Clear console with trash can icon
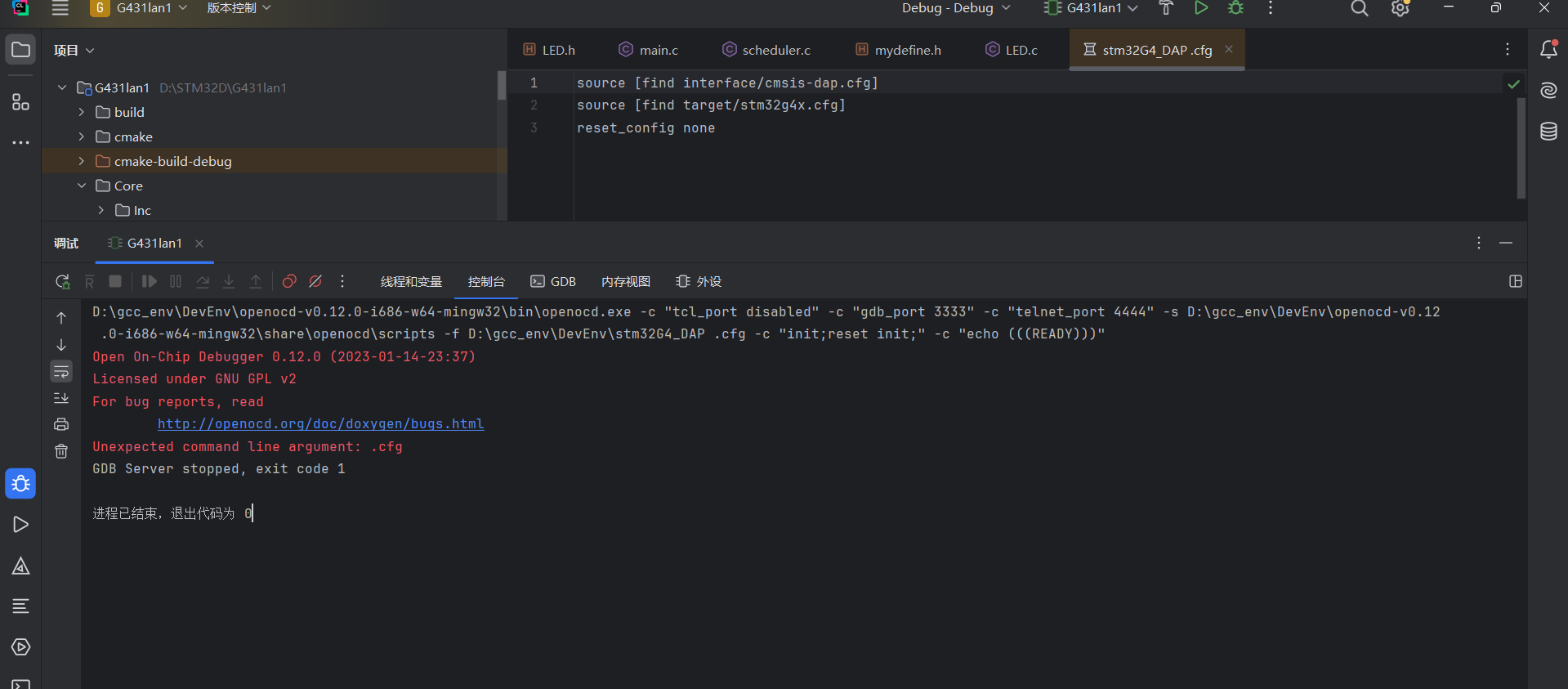This screenshot has width=1568, height=689. coord(61,451)
